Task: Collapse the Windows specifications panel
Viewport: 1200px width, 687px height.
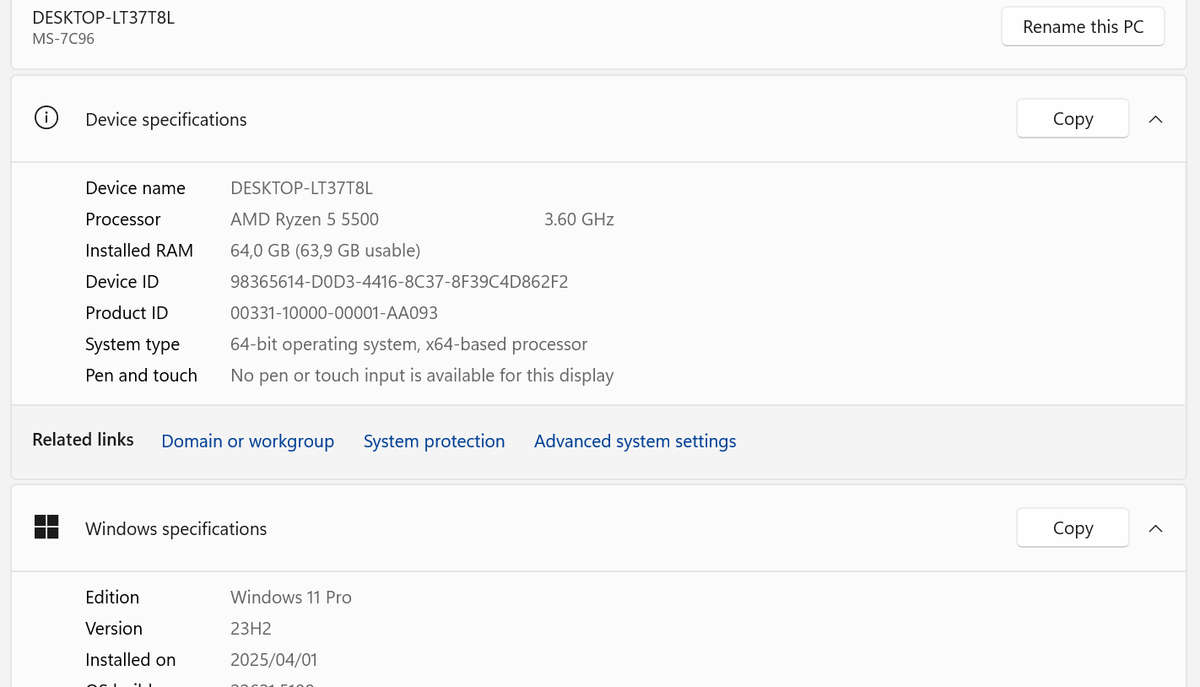Action: pos(1155,528)
